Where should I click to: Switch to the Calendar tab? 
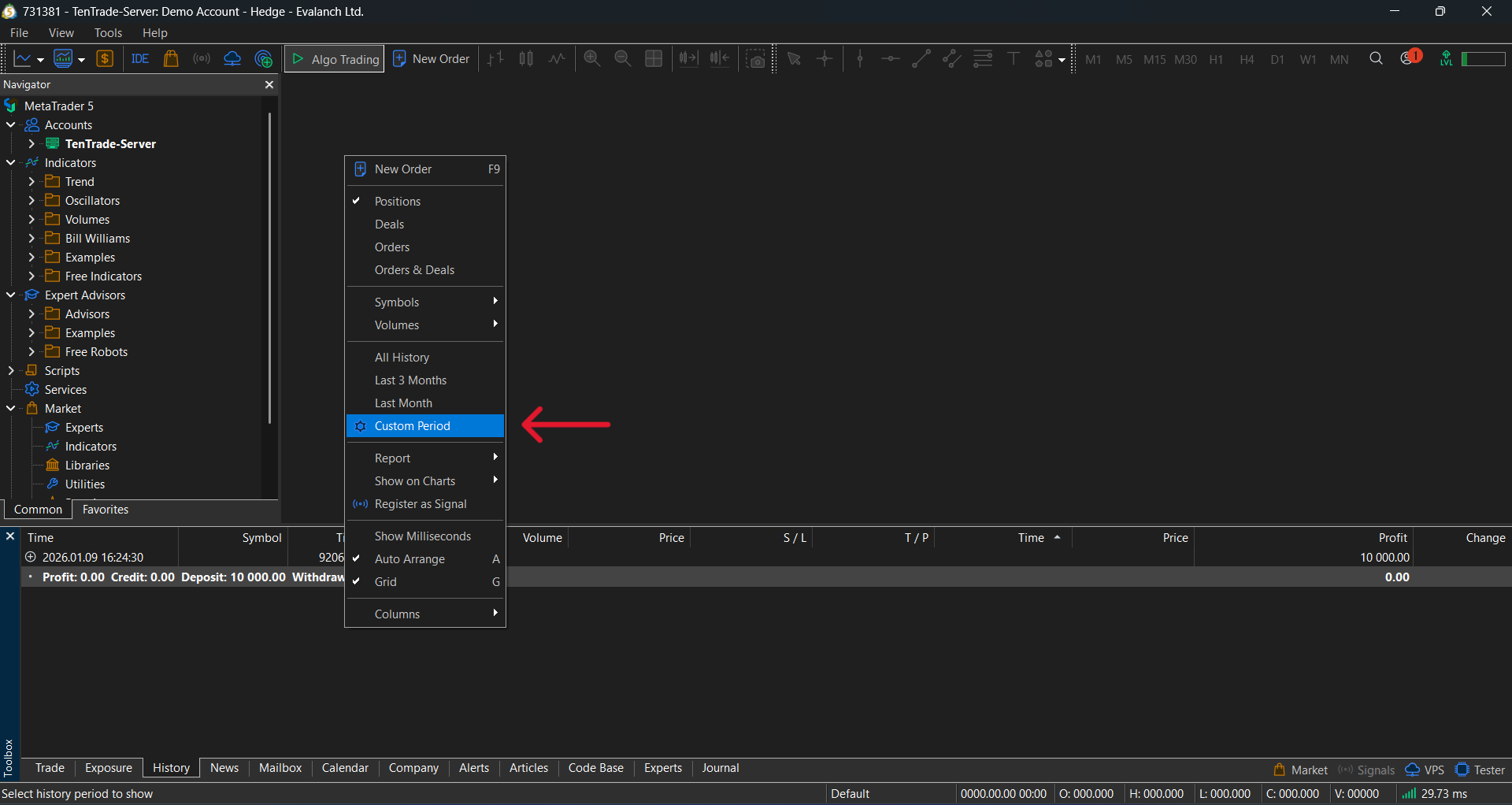(345, 768)
